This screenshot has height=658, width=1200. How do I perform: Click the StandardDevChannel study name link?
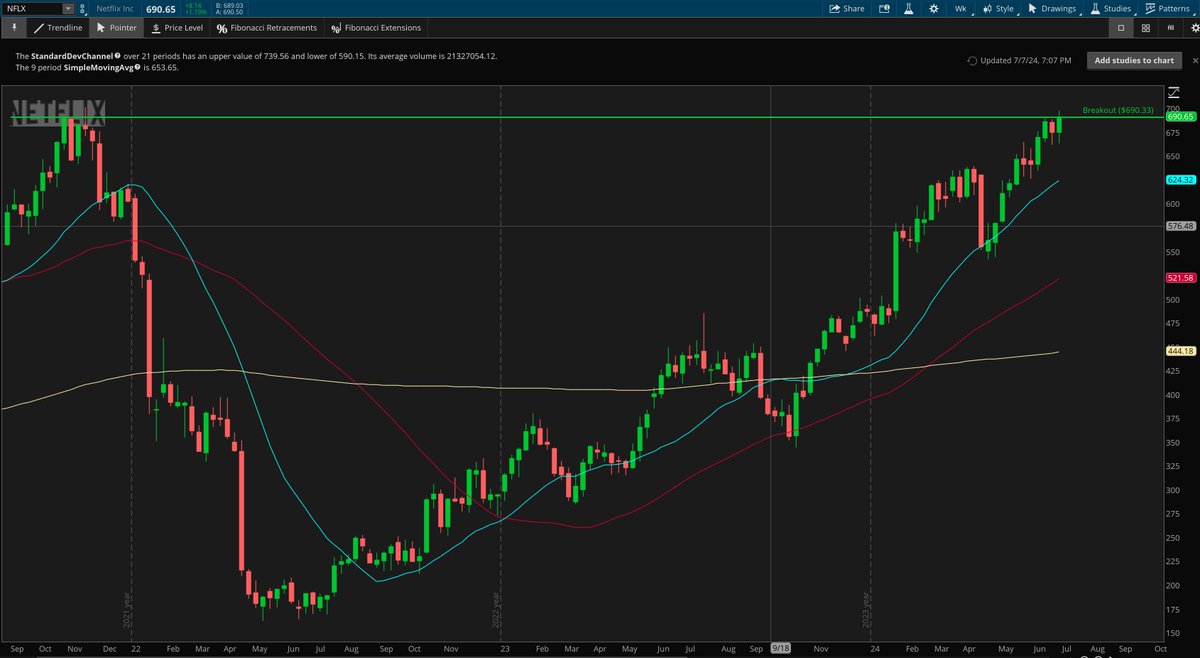pyautogui.click(x=72, y=56)
